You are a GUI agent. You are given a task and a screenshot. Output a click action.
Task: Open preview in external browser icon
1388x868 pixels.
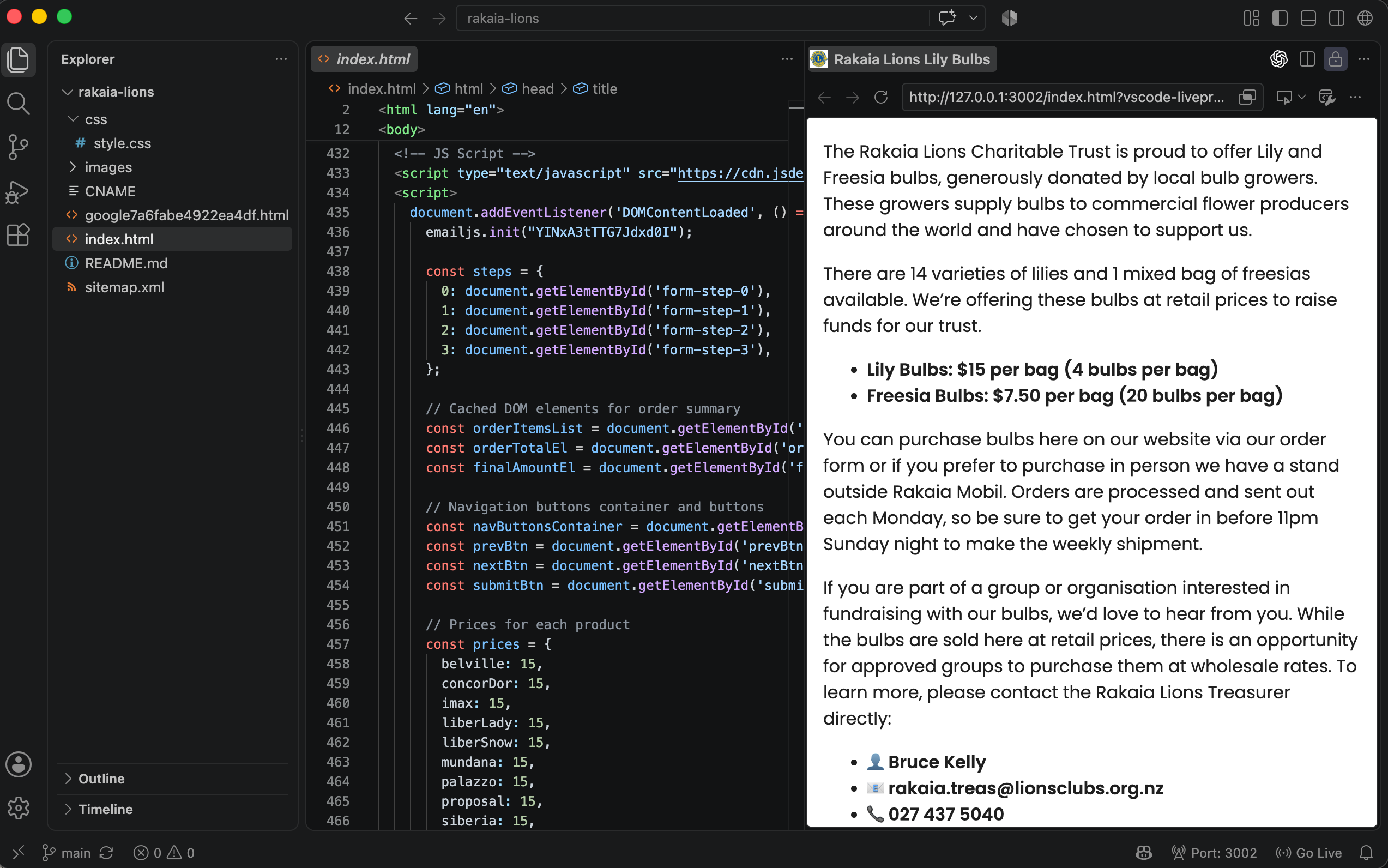(x=1247, y=97)
